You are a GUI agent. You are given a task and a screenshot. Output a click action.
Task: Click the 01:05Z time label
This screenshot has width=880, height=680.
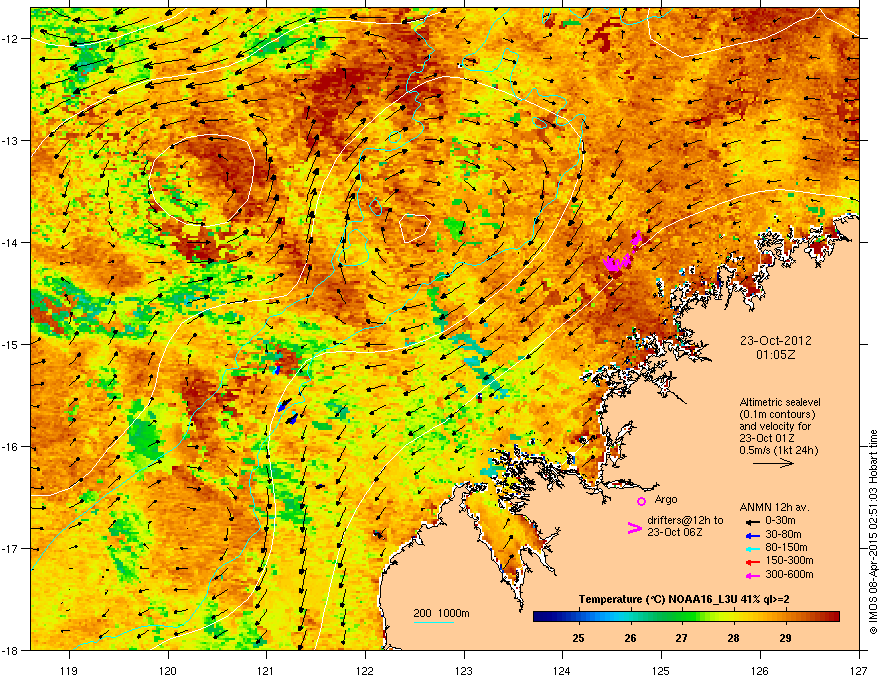coord(776,355)
